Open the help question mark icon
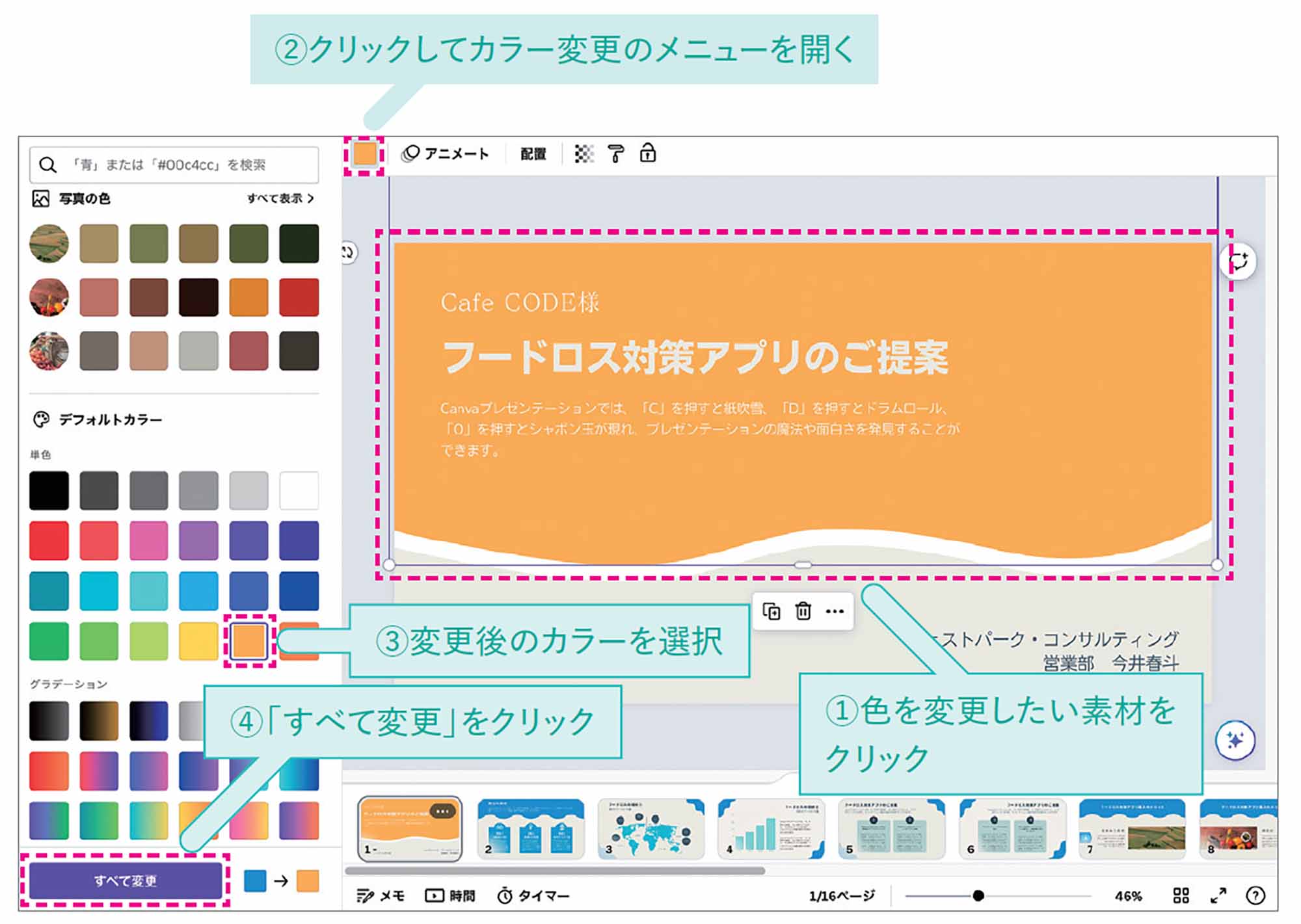Viewport: 1301px width, 924px height. [x=1255, y=895]
